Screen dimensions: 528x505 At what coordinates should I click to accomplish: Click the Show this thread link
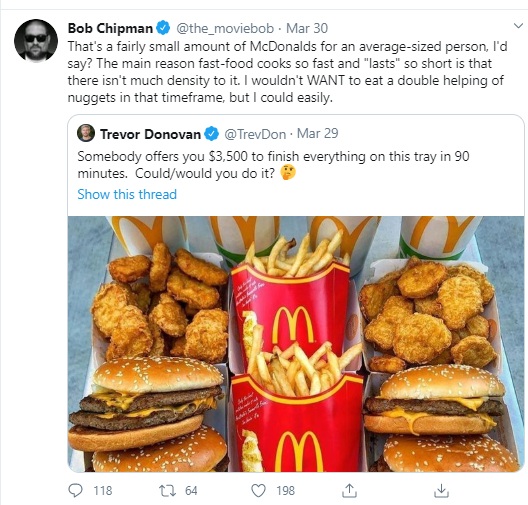click(x=127, y=194)
